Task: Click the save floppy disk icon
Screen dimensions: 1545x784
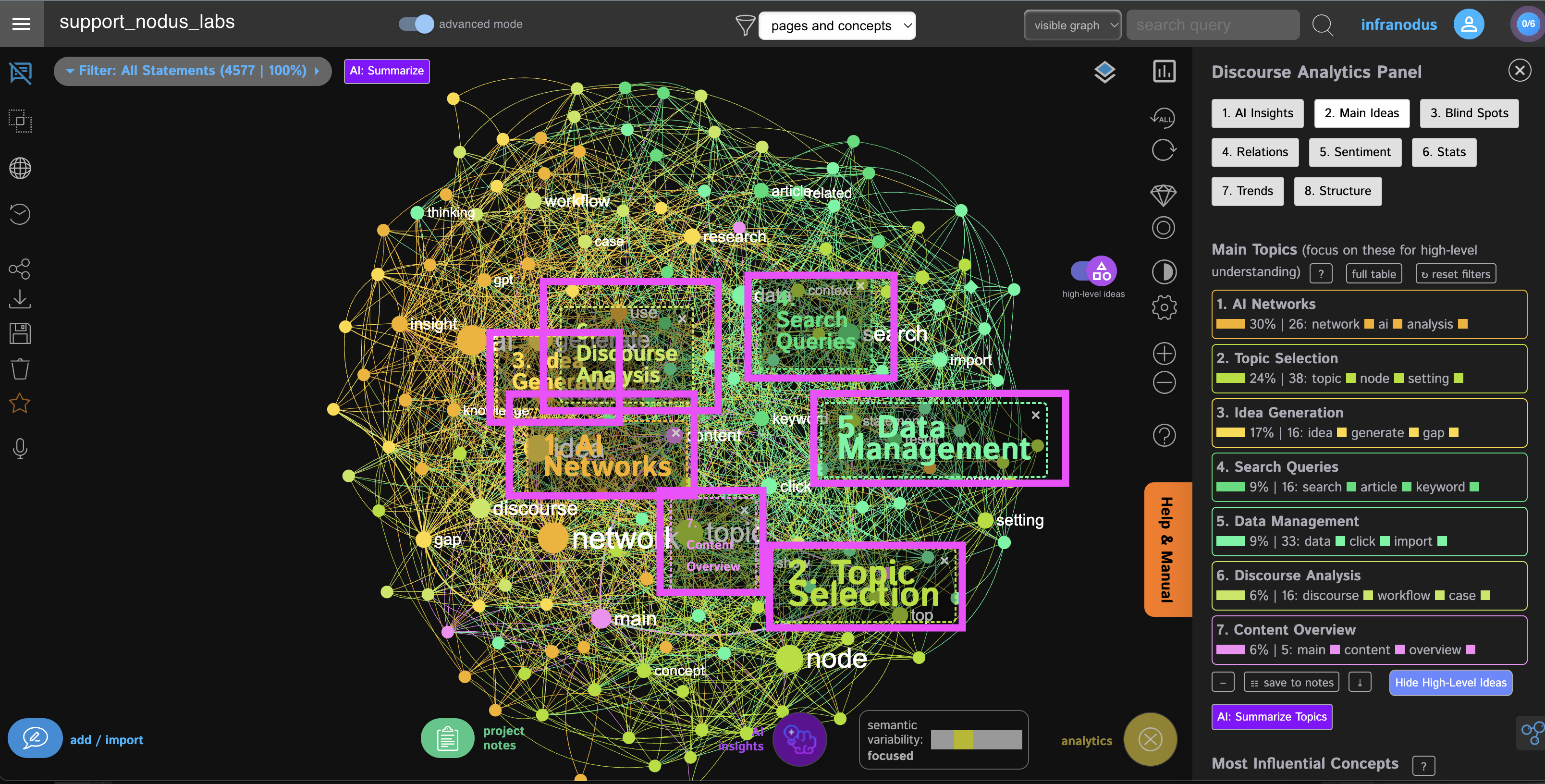Action: coord(20,333)
